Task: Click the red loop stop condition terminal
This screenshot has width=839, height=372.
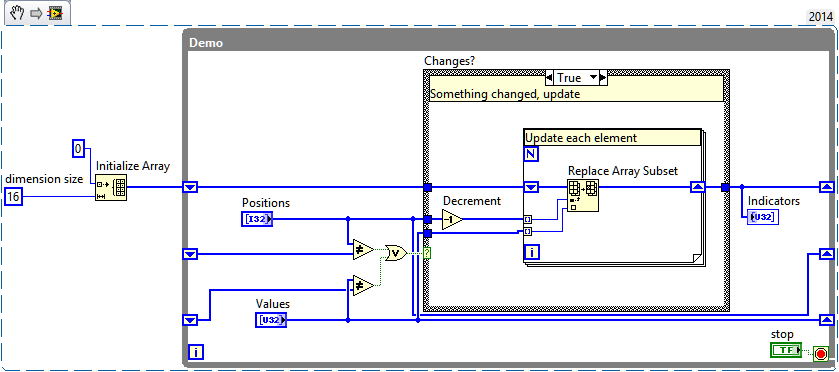Action: [820, 353]
